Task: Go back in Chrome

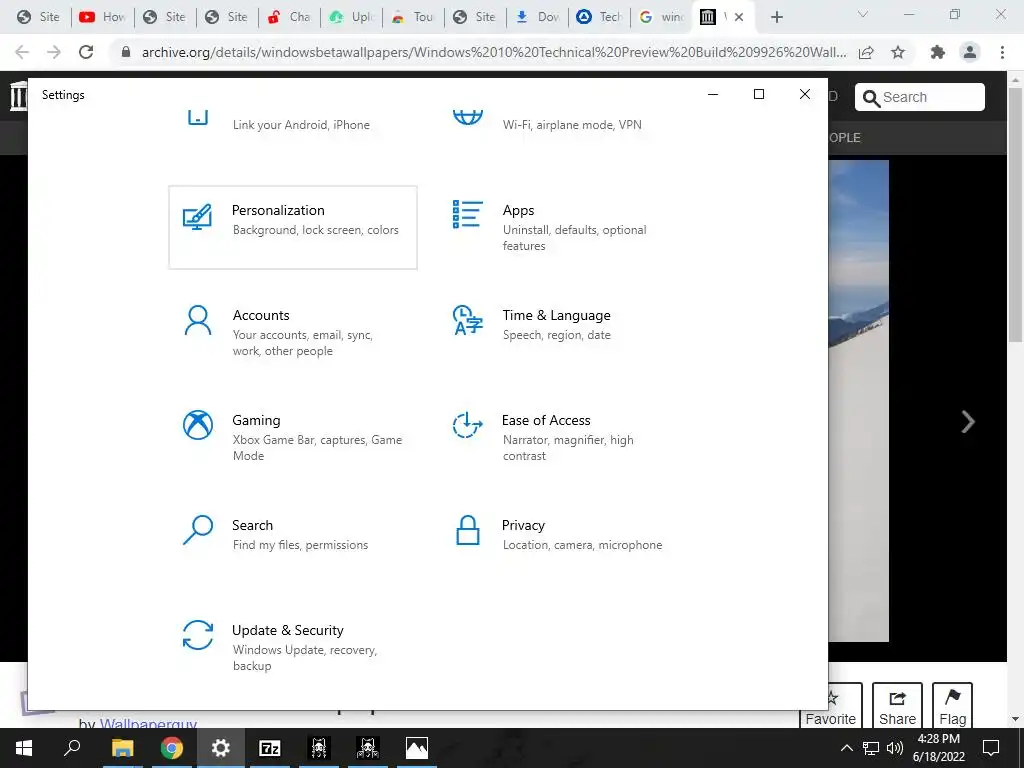Action: pyautogui.click(x=22, y=52)
